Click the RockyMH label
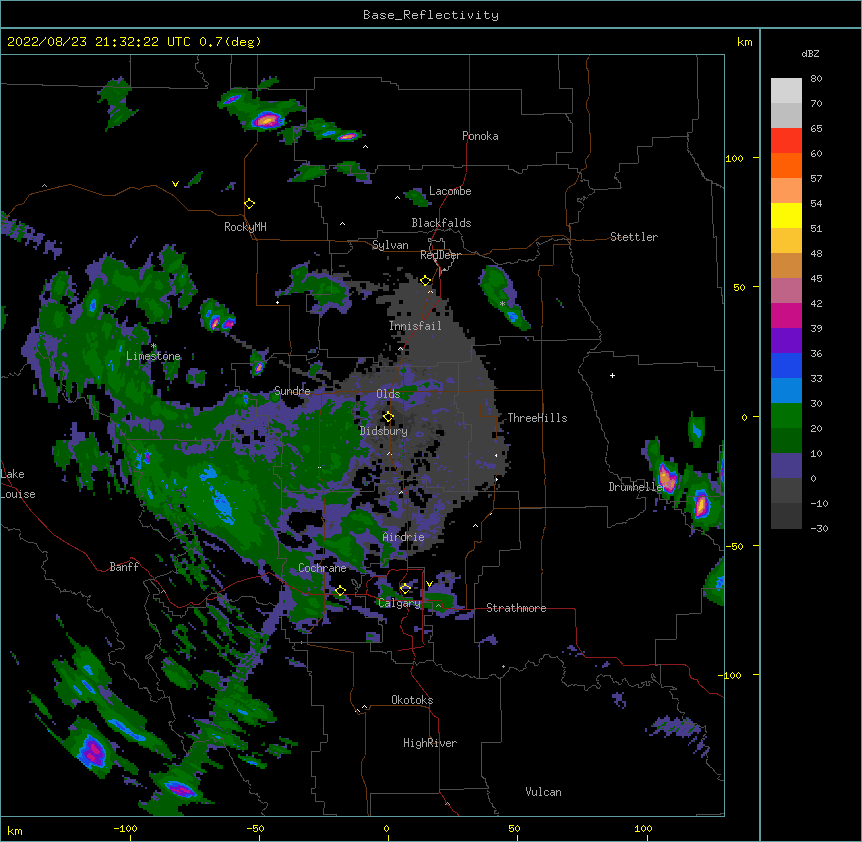The width and height of the screenshot is (862, 842). (245, 227)
